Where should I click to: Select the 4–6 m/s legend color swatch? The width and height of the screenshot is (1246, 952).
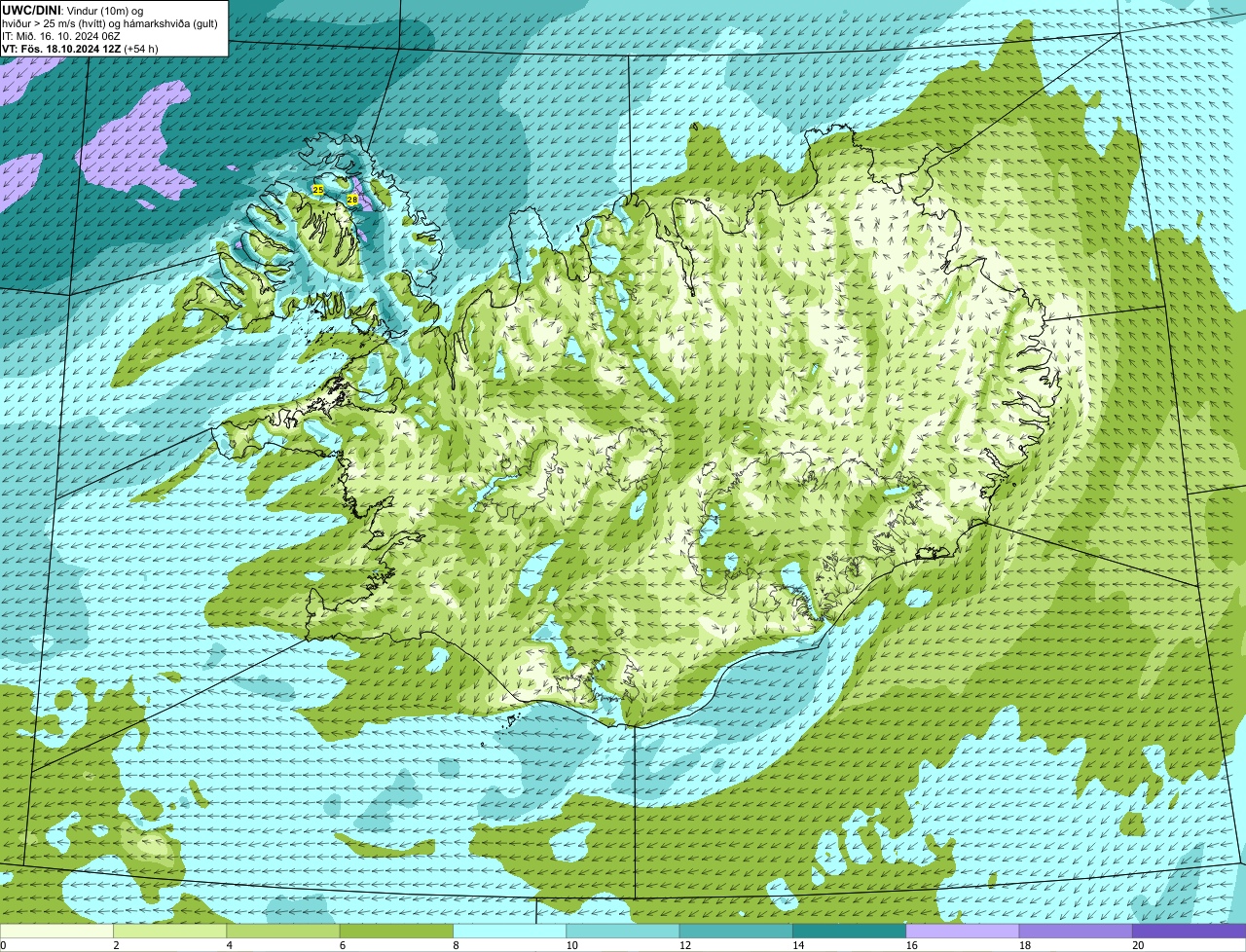coord(283,931)
